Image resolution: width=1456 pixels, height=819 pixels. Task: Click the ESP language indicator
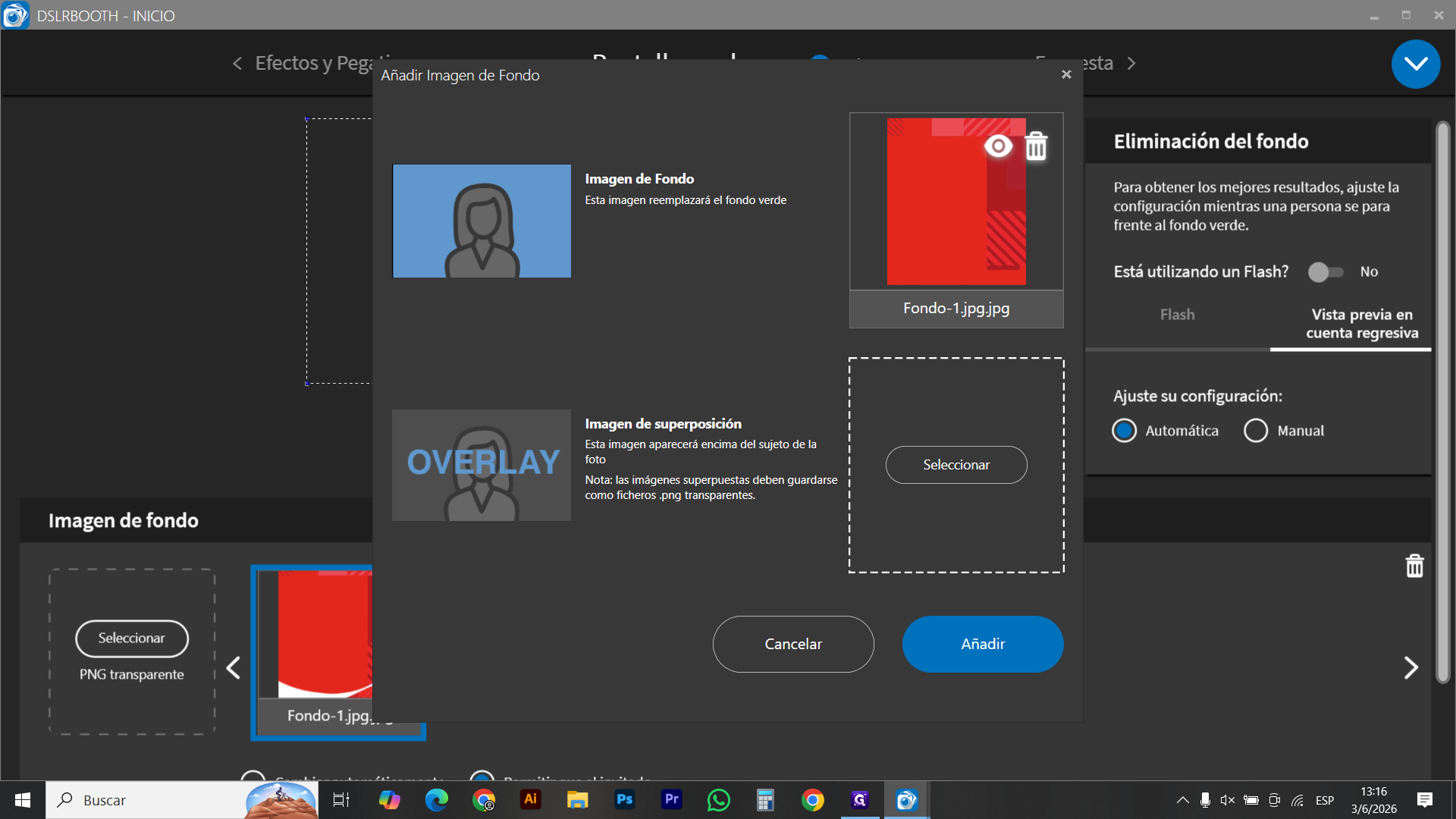point(1325,800)
